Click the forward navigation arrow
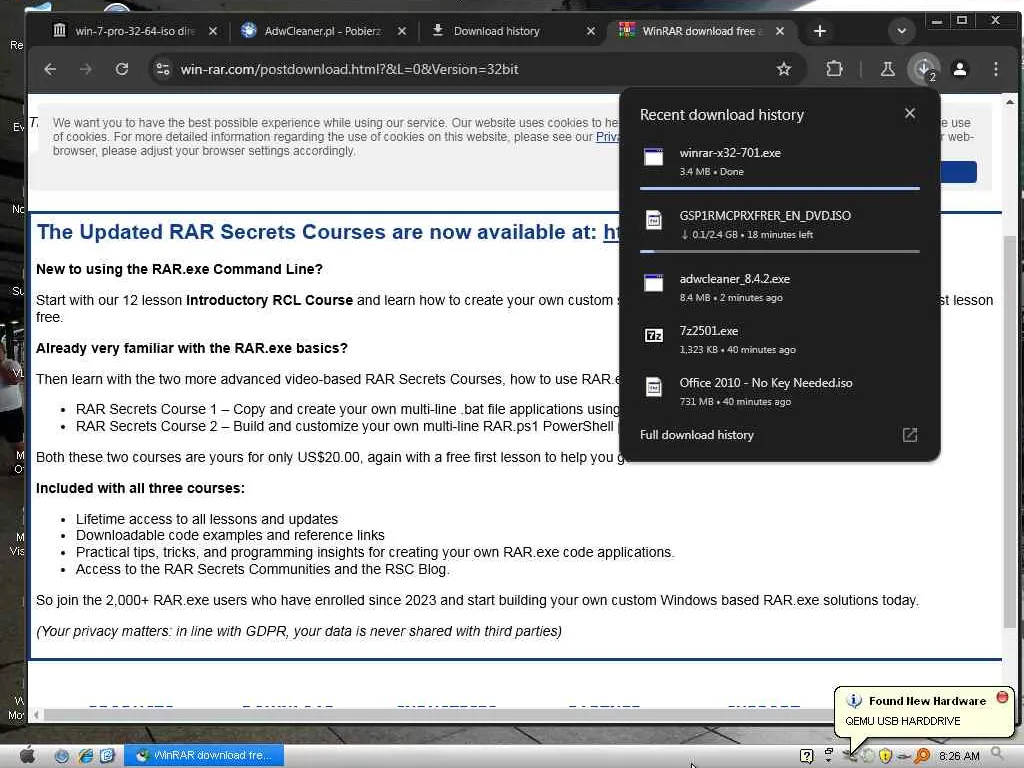This screenshot has width=1024, height=768. click(86, 69)
